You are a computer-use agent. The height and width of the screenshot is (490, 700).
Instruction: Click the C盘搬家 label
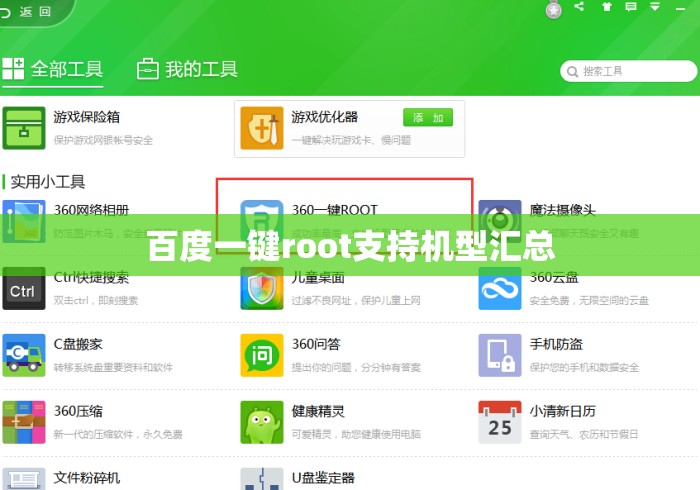pos(78,345)
